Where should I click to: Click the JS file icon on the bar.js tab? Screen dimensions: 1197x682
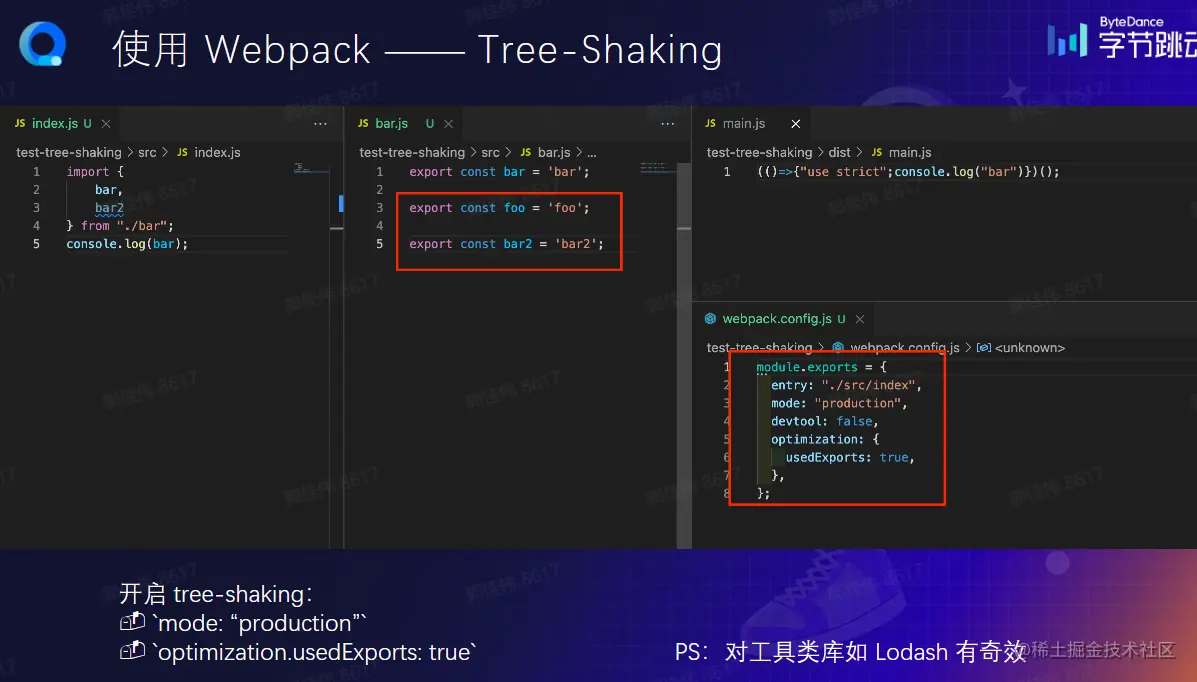pyautogui.click(x=363, y=123)
